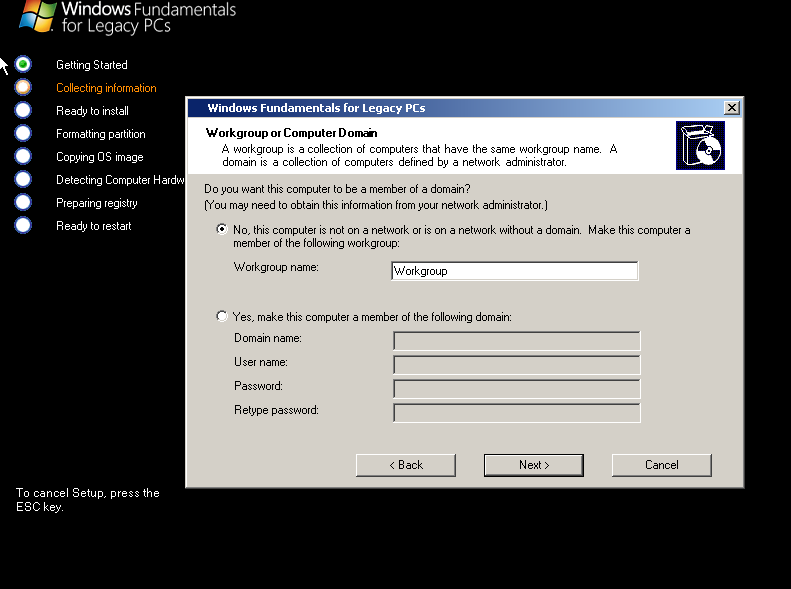Click the 'Ready to restart' step label
This screenshot has height=589, width=791.
coord(94,226)
